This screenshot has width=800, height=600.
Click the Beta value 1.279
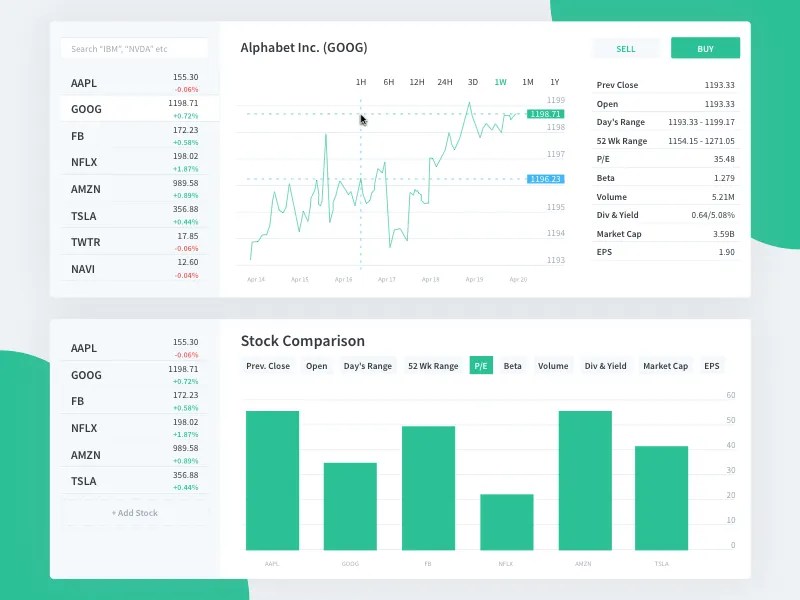(x=724, y=178)
